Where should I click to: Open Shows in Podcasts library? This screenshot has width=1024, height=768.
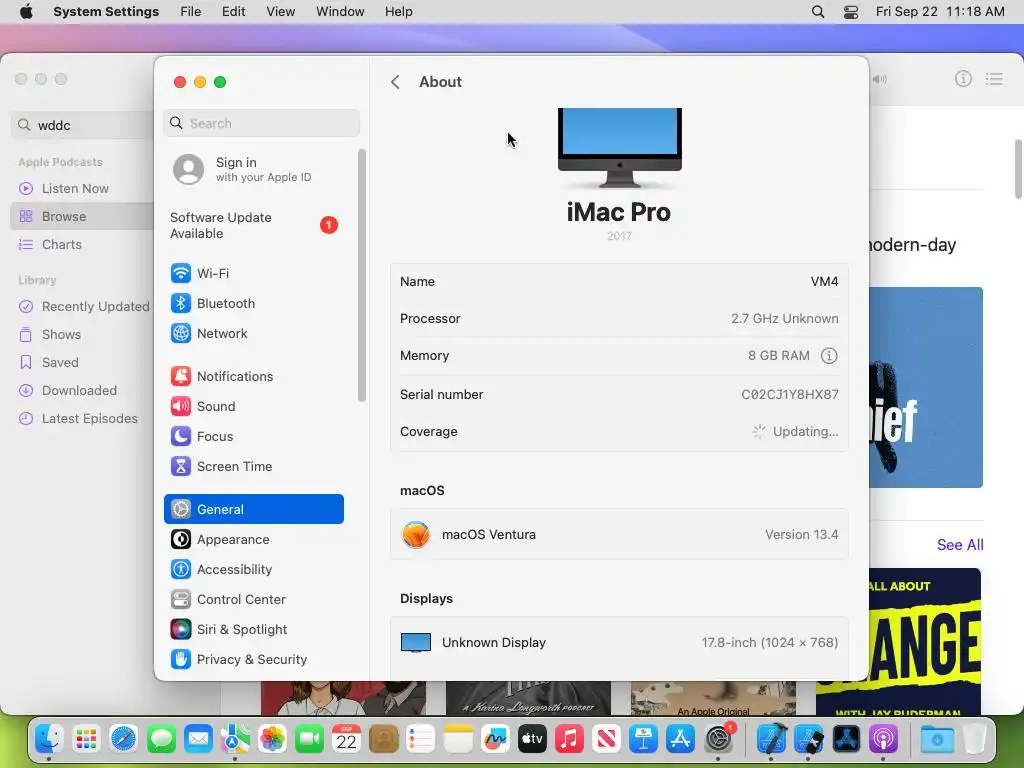(83, 334)
